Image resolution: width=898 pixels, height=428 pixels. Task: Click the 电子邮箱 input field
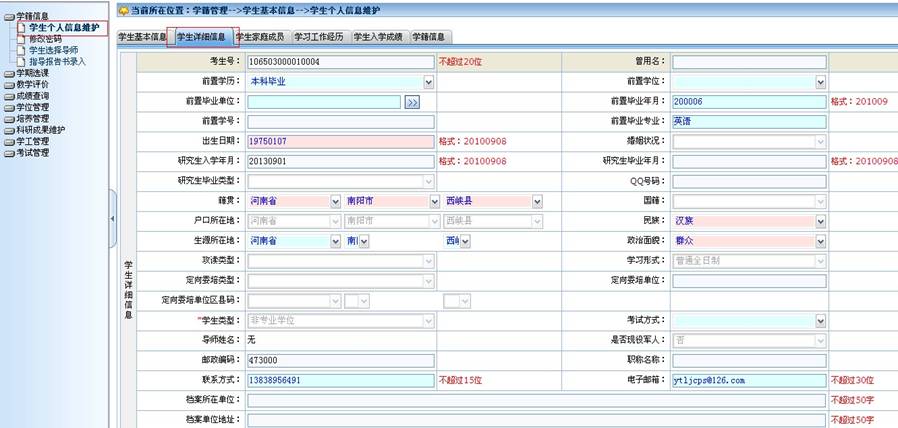(749, 381)
